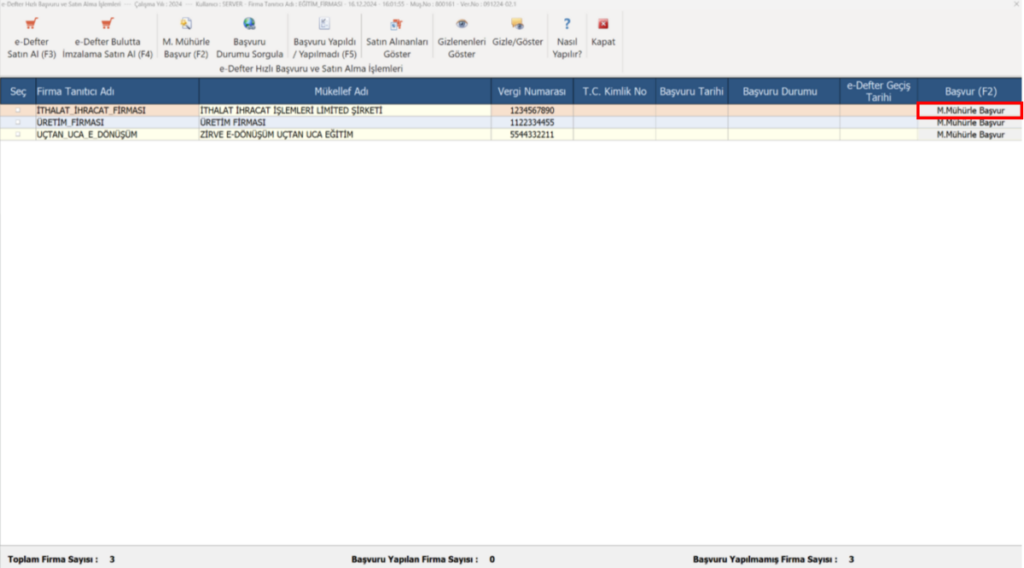Click the Gizlenenleri Göster eye icon

coord(462,24)
